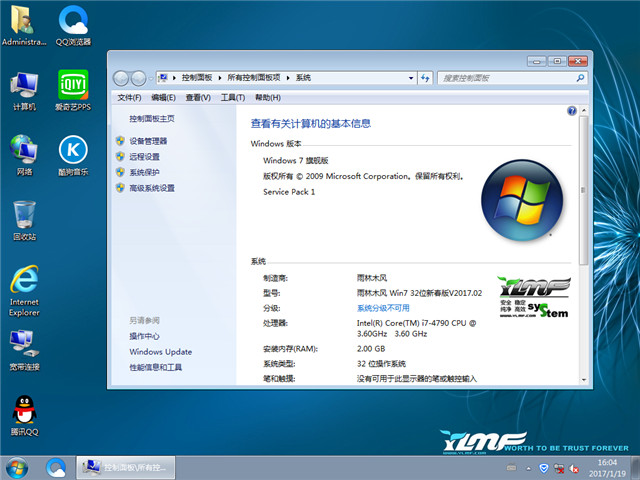
Task: Select the text 雨林木风 Win7 32位新春版V2017.02
Action: coord(419,293)
